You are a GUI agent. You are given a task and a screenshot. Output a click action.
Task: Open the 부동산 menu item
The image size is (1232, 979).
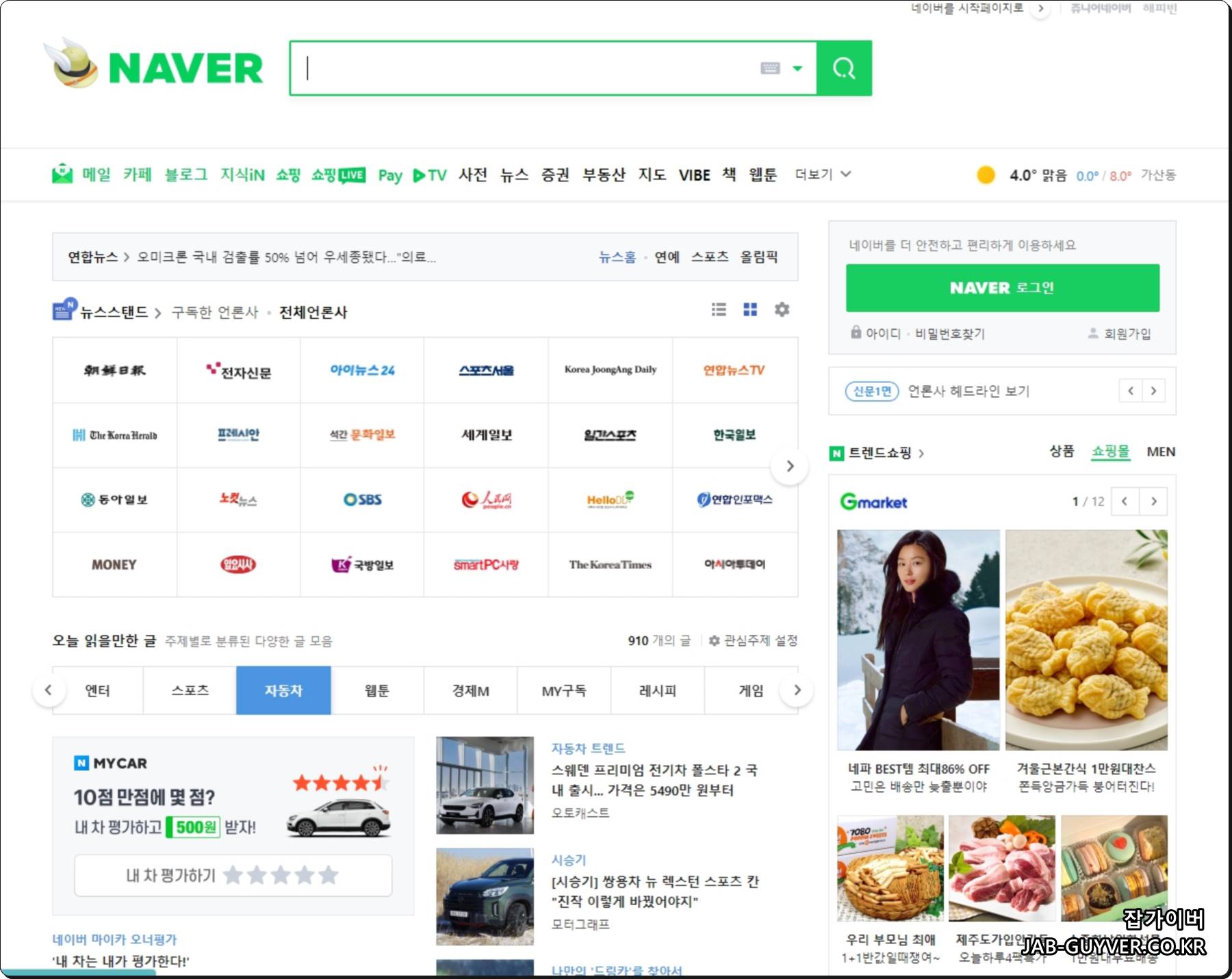[604, 174]
